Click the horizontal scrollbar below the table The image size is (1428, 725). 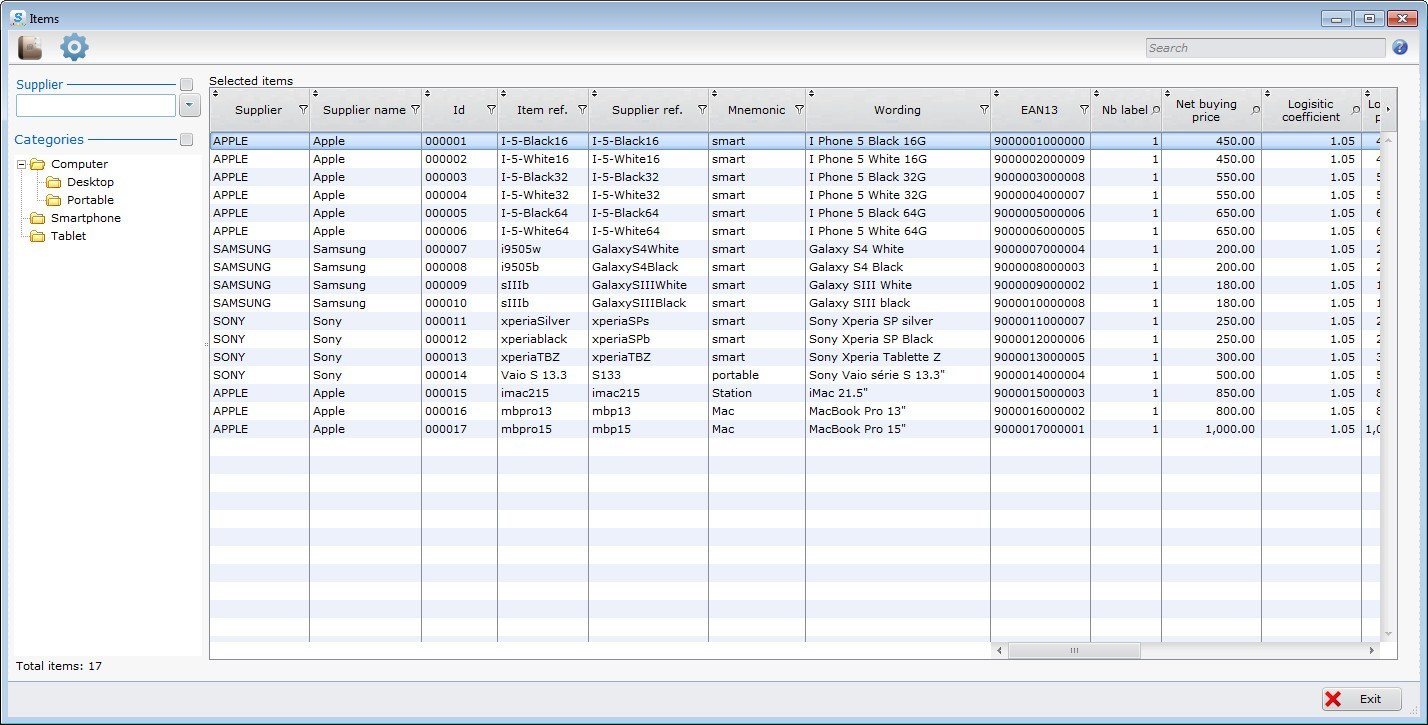pyautogui.click(x=1074, y=650)
